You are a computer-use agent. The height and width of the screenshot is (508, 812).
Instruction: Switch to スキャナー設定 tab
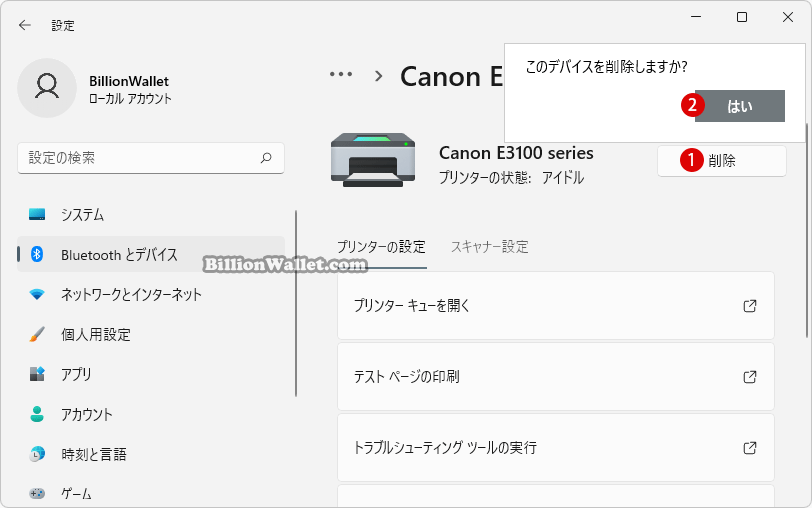(489, 247)
